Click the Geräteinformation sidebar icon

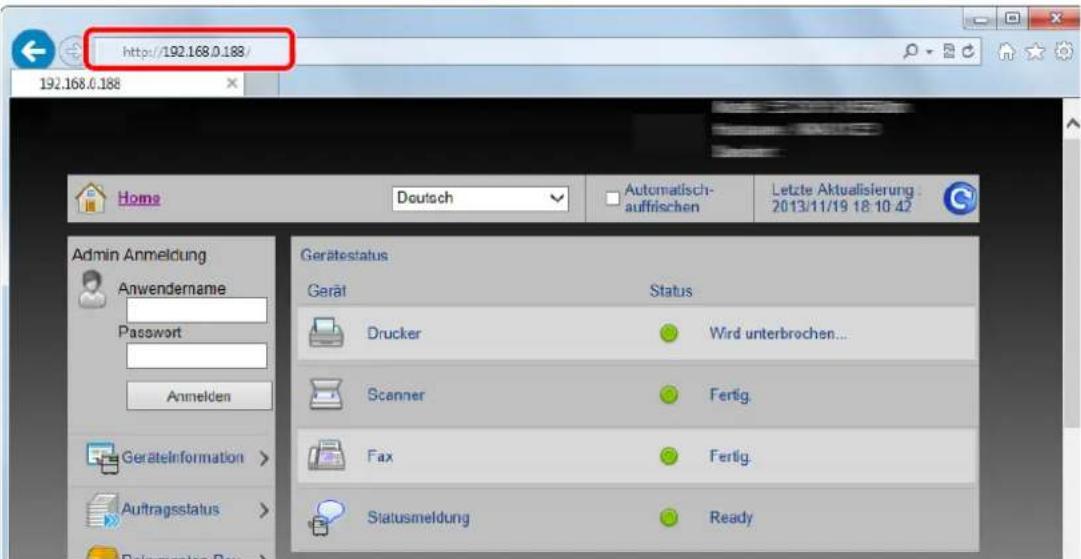click(x=103, y=458)
